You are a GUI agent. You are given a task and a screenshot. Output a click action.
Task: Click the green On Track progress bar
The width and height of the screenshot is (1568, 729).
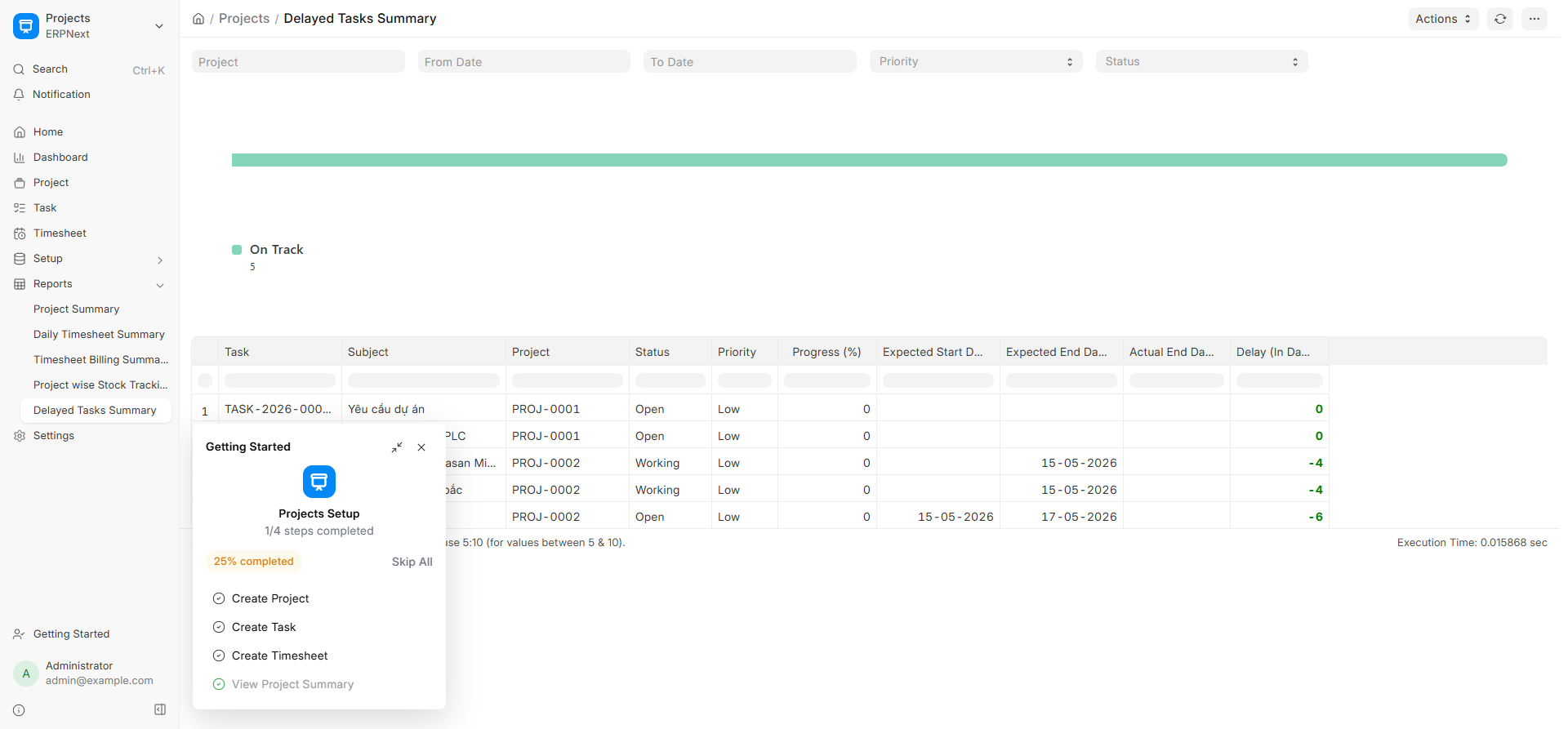coord(869,160)
